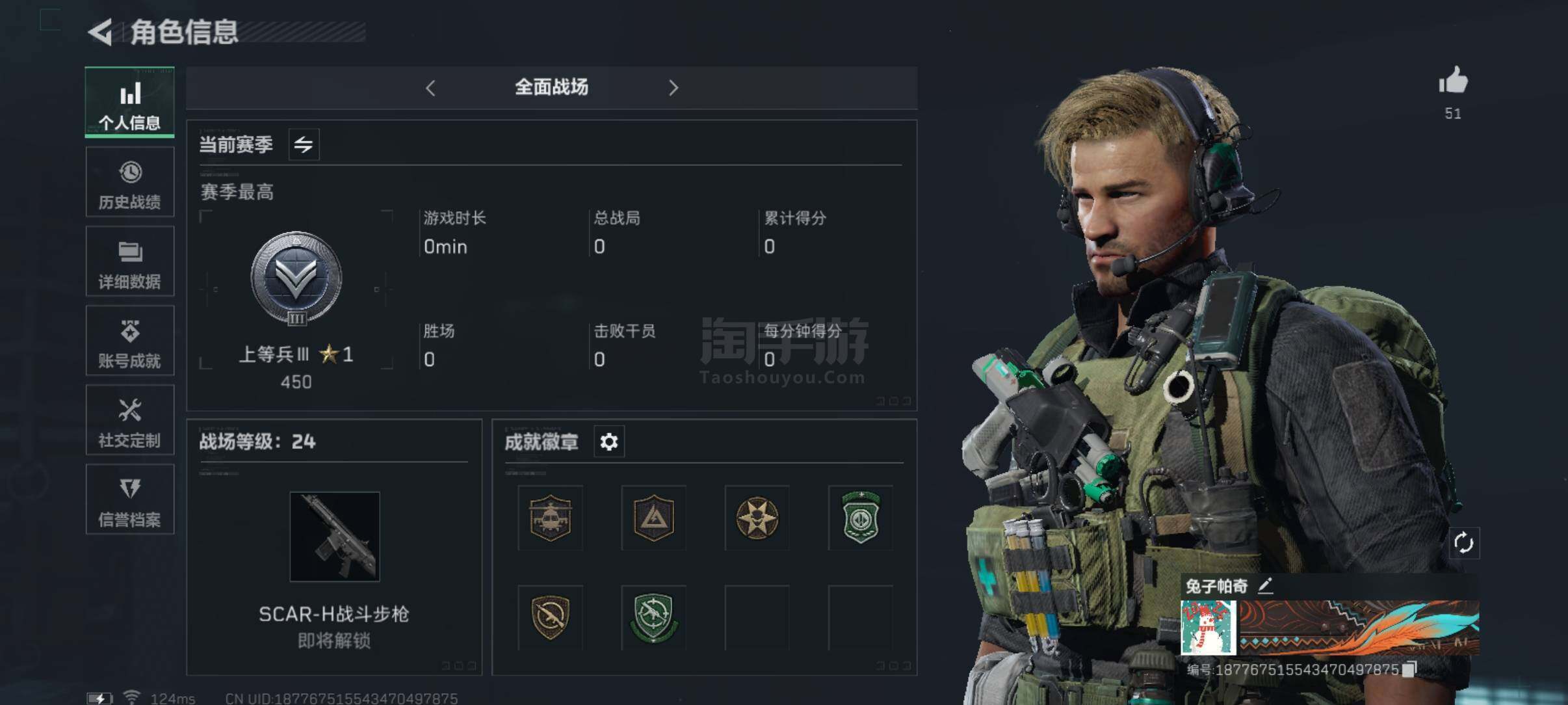
Task: Open the 账号成就 tab
Action: click(x=130, y=341)
